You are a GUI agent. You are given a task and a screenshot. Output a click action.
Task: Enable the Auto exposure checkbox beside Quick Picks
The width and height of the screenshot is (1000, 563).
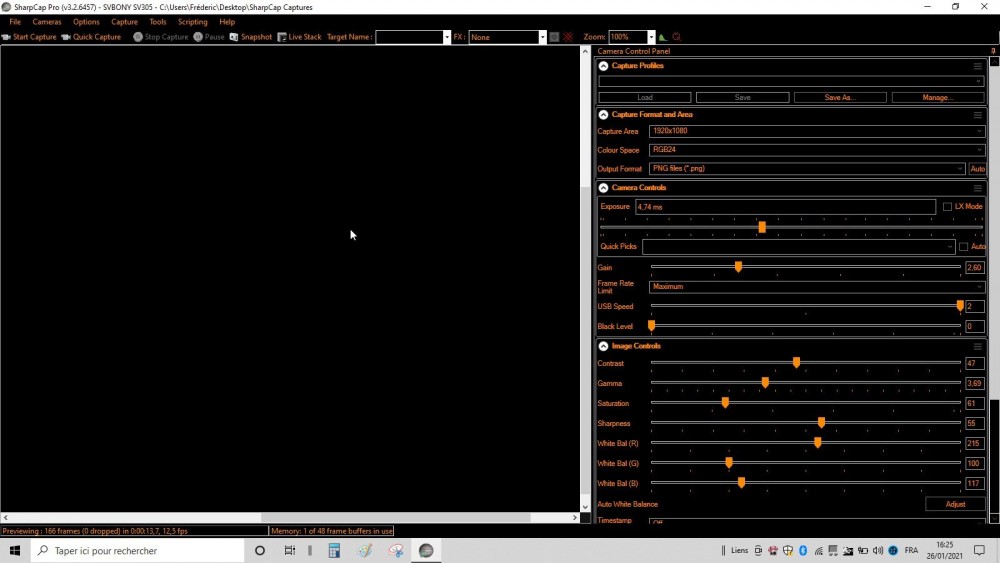point(964,247)
